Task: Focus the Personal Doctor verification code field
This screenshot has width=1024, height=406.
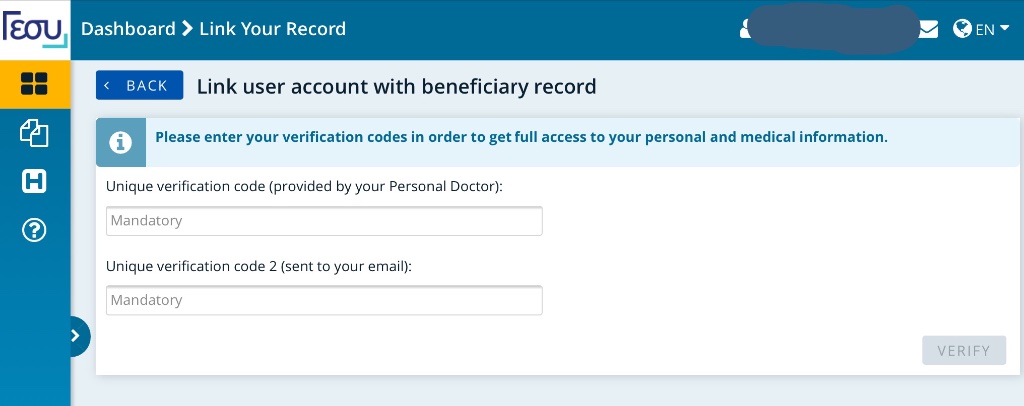Action: (324, 221)
